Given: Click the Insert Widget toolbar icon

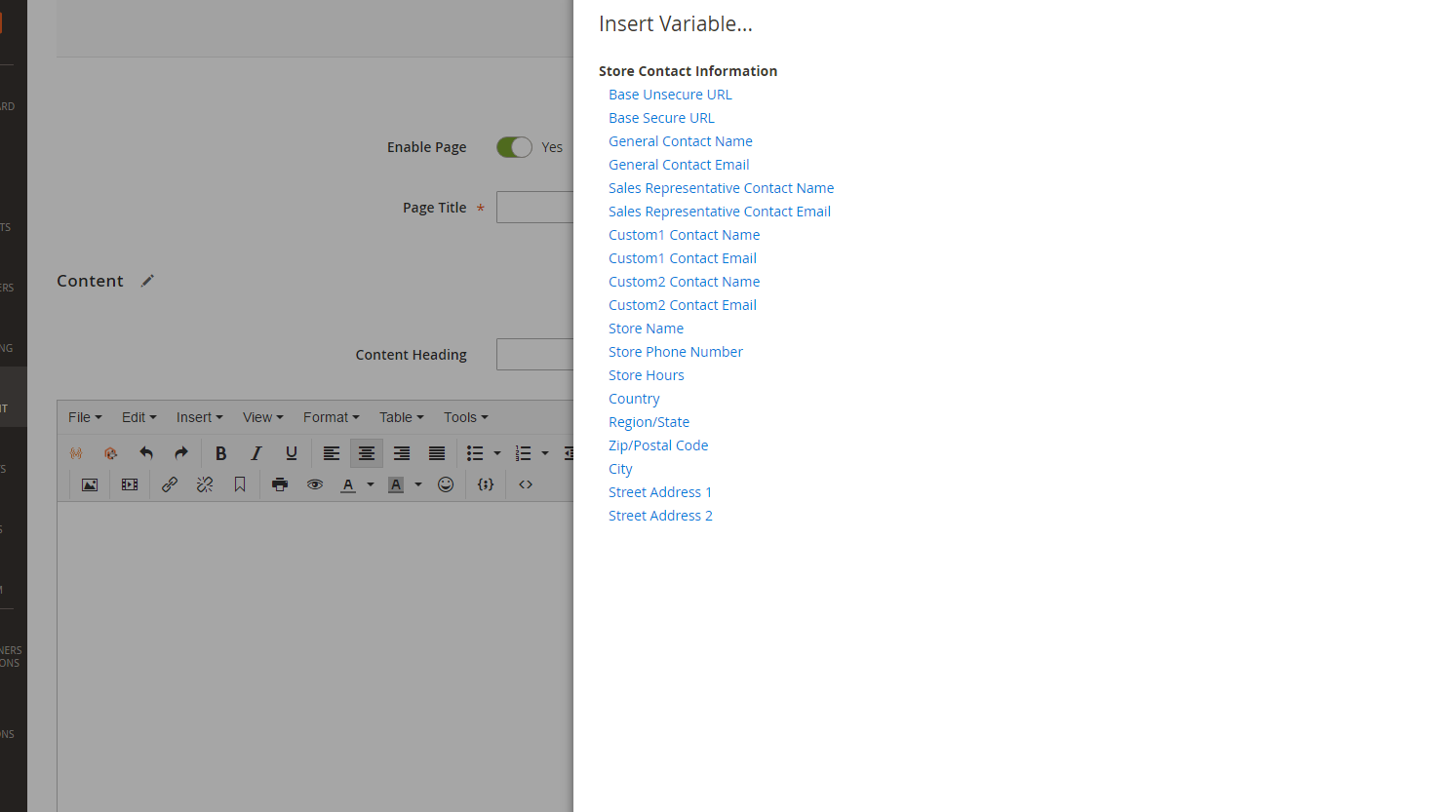Looking at the screenshot, I should pyautogui.click(x=110, y=453).
